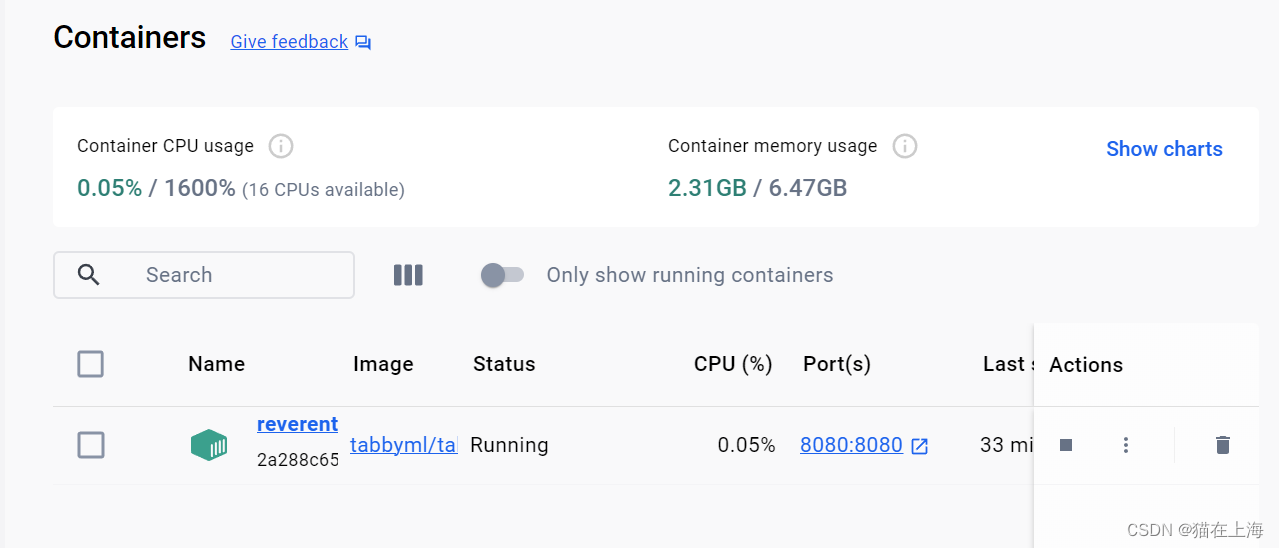The image size is (1279, 548).
Task: Click the feedback speech bubble icon
Action: 363,42
